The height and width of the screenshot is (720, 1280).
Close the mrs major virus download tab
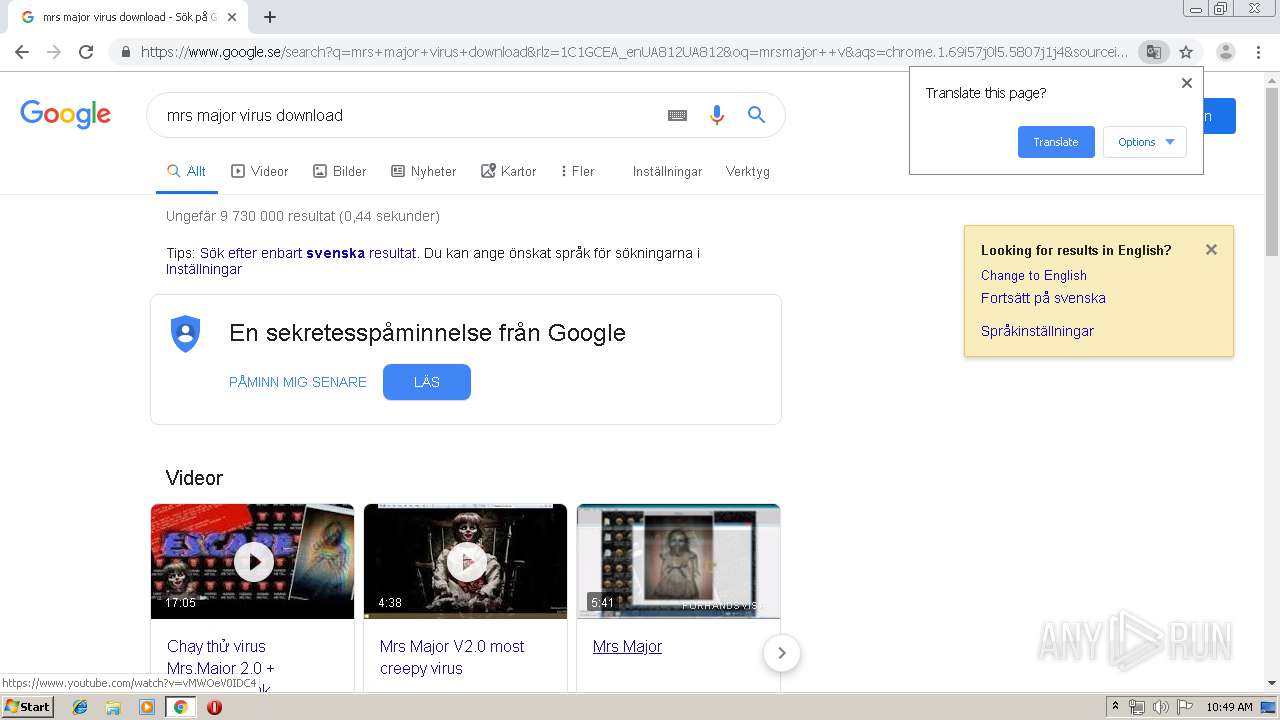point(232,17)
